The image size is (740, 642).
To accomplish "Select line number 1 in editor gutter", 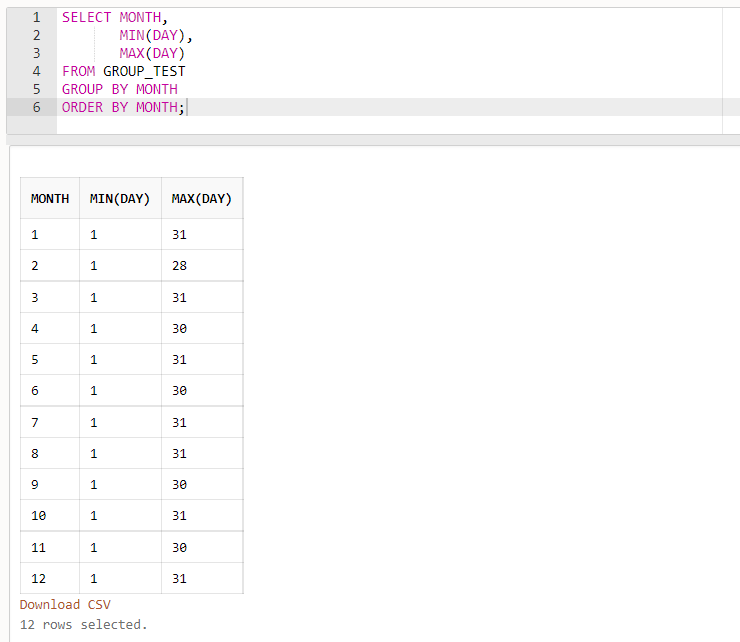I will 36,17.
